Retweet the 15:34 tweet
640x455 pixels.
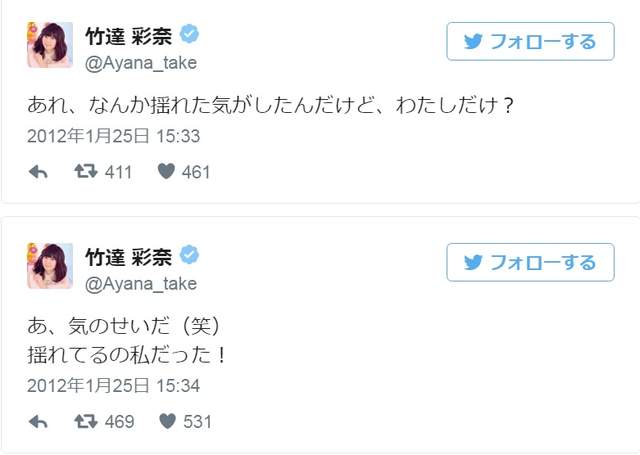87,421
